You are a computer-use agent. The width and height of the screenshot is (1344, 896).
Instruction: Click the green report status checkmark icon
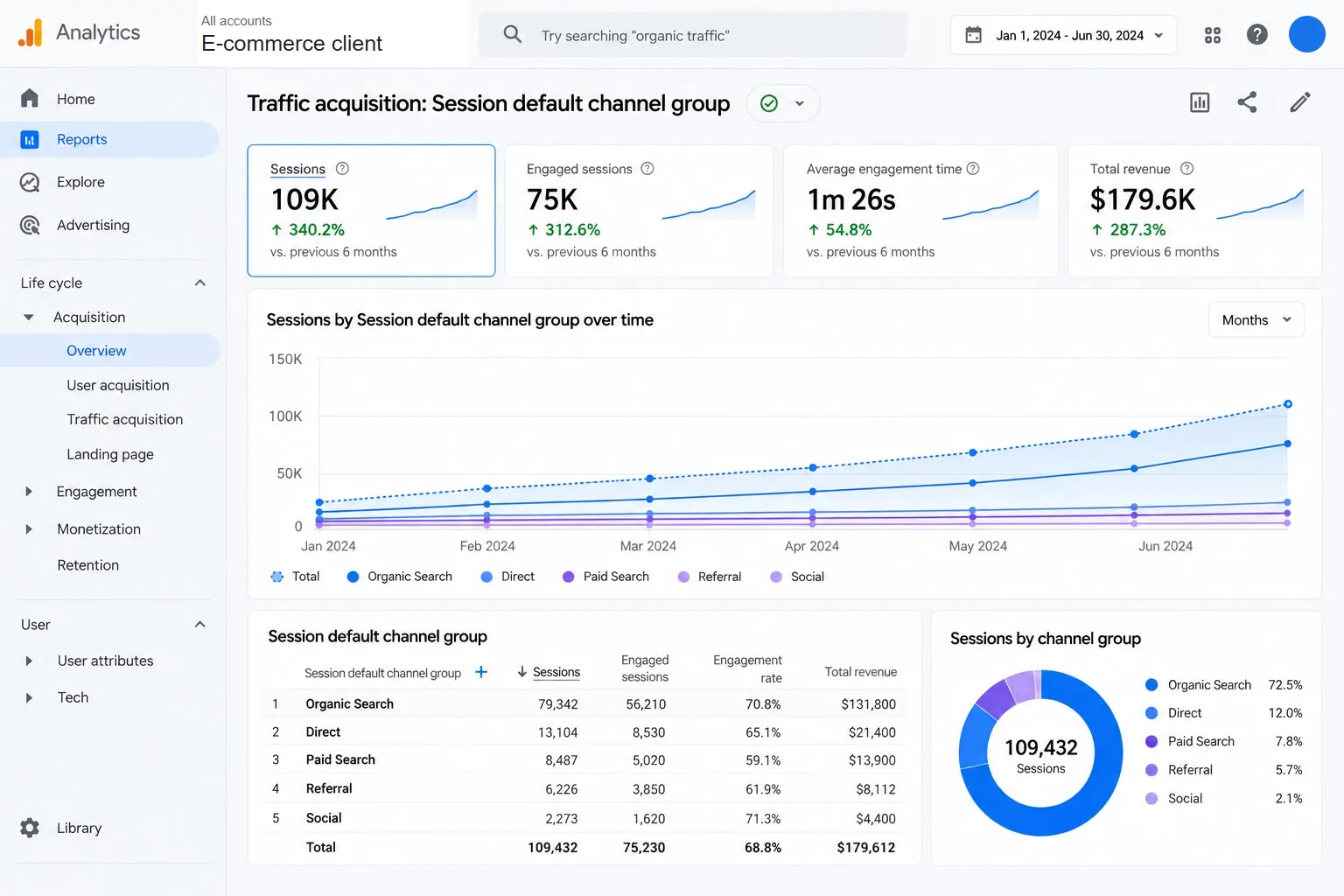(x=769, y=103)
